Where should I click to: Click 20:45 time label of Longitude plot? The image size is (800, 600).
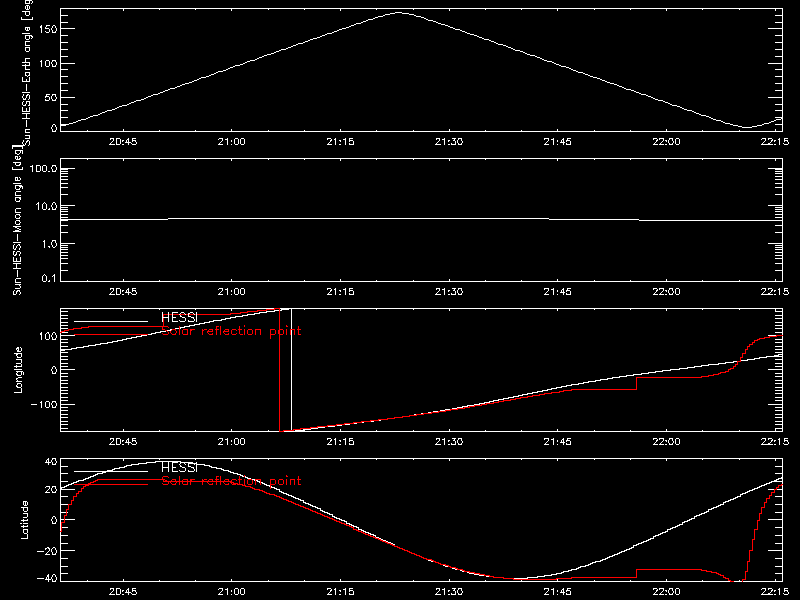pyautogui.click(x=123, y=441)
